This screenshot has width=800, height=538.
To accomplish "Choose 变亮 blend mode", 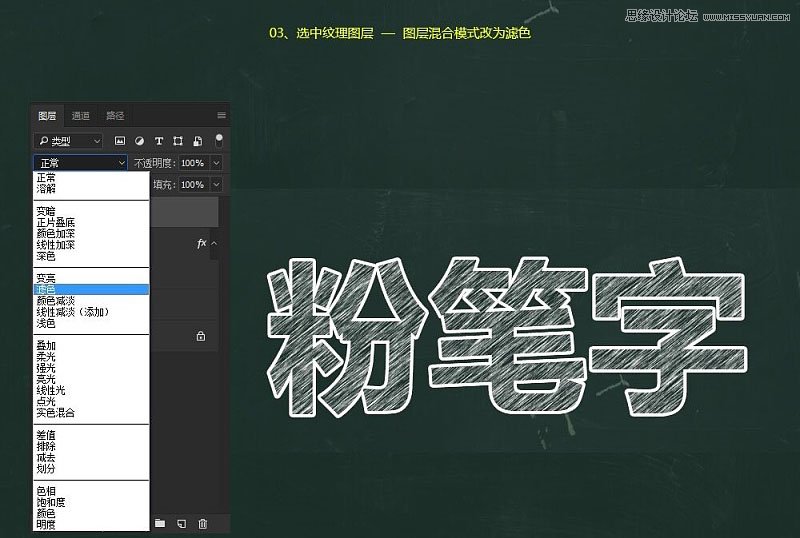I will pos(91,279).
